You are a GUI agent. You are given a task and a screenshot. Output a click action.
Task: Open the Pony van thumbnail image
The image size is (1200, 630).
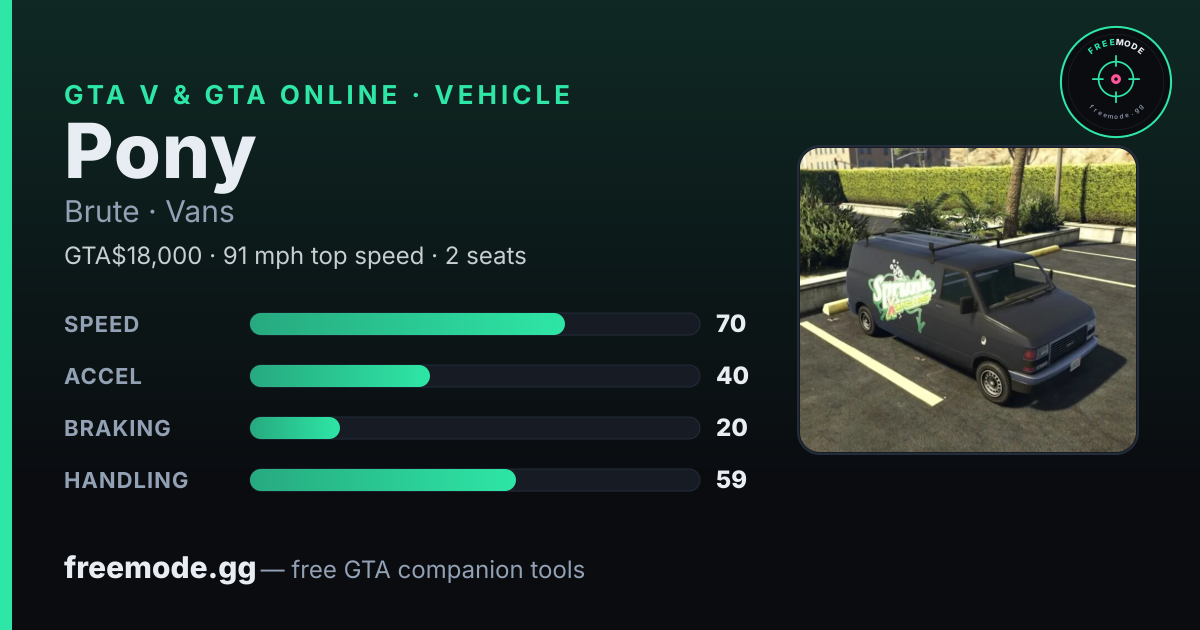click(x=968, y=300)
